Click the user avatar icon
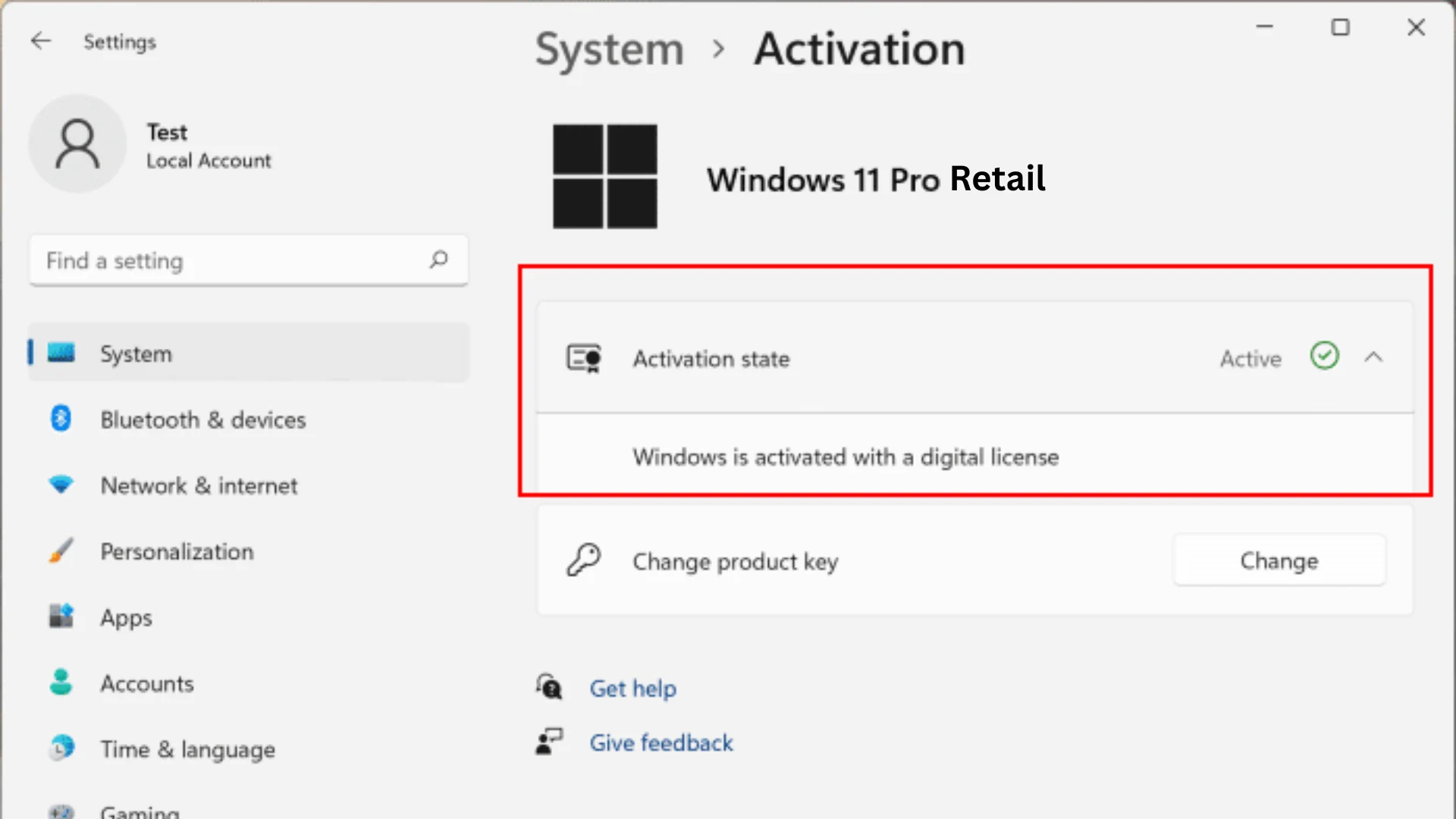 pos(77,143)
